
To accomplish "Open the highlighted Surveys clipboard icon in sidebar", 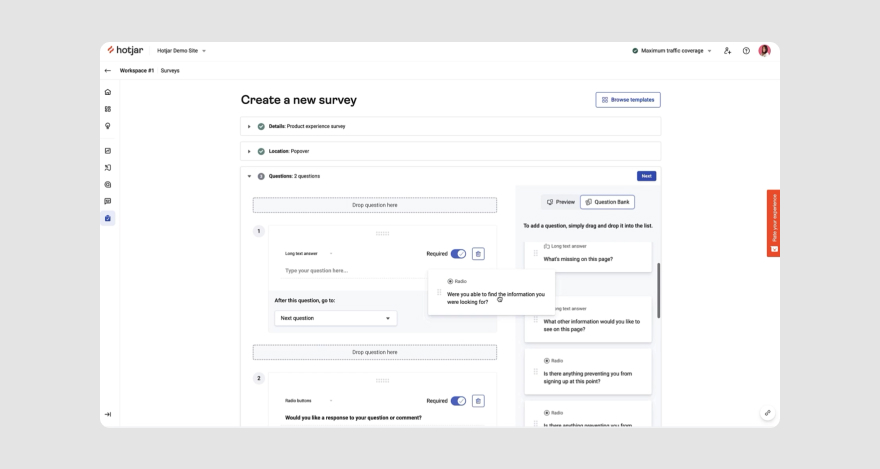I will [x=108, y=218].
